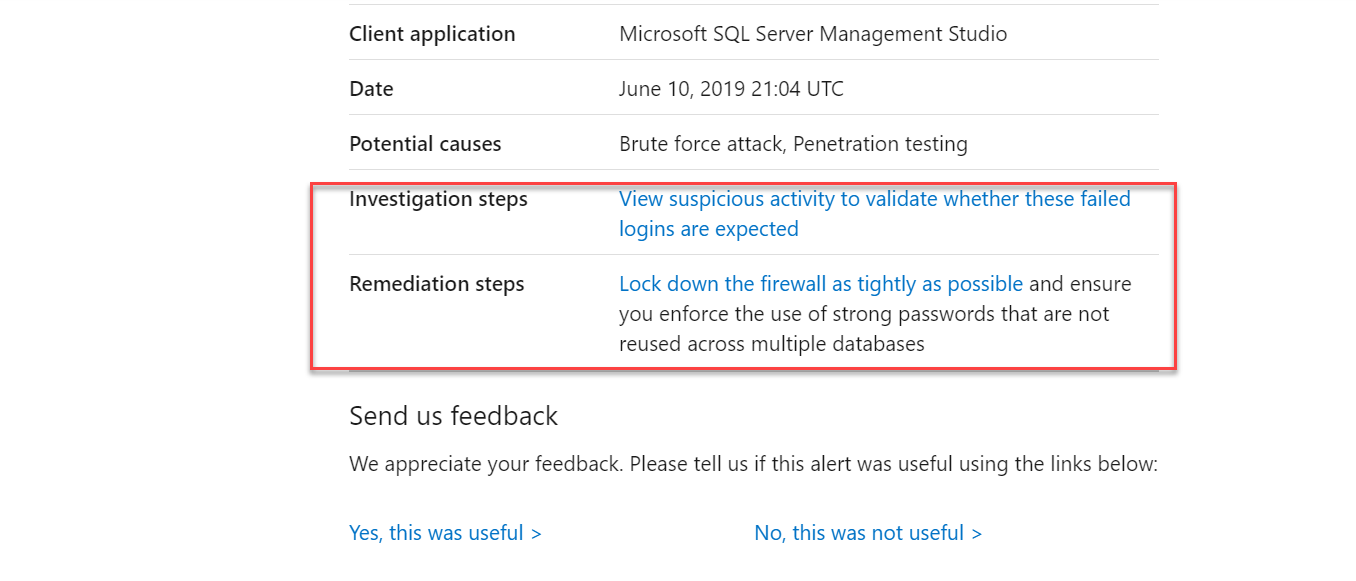This screenshot has height=581, width=1356.
Task: Click the strong passwords remediation sentence
Action: (x=864, y=314)
